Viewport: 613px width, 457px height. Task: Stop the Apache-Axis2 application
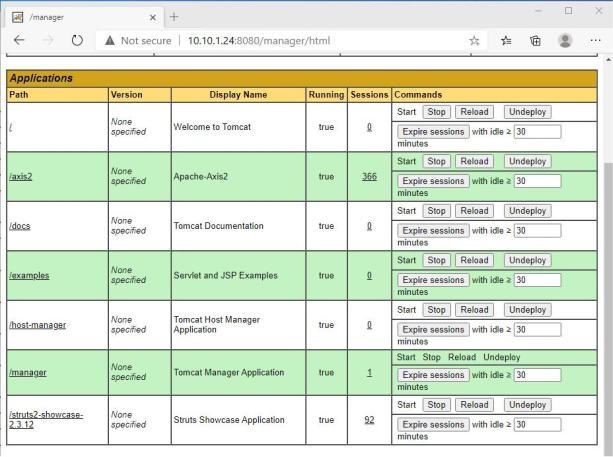(x=436, y=161)
